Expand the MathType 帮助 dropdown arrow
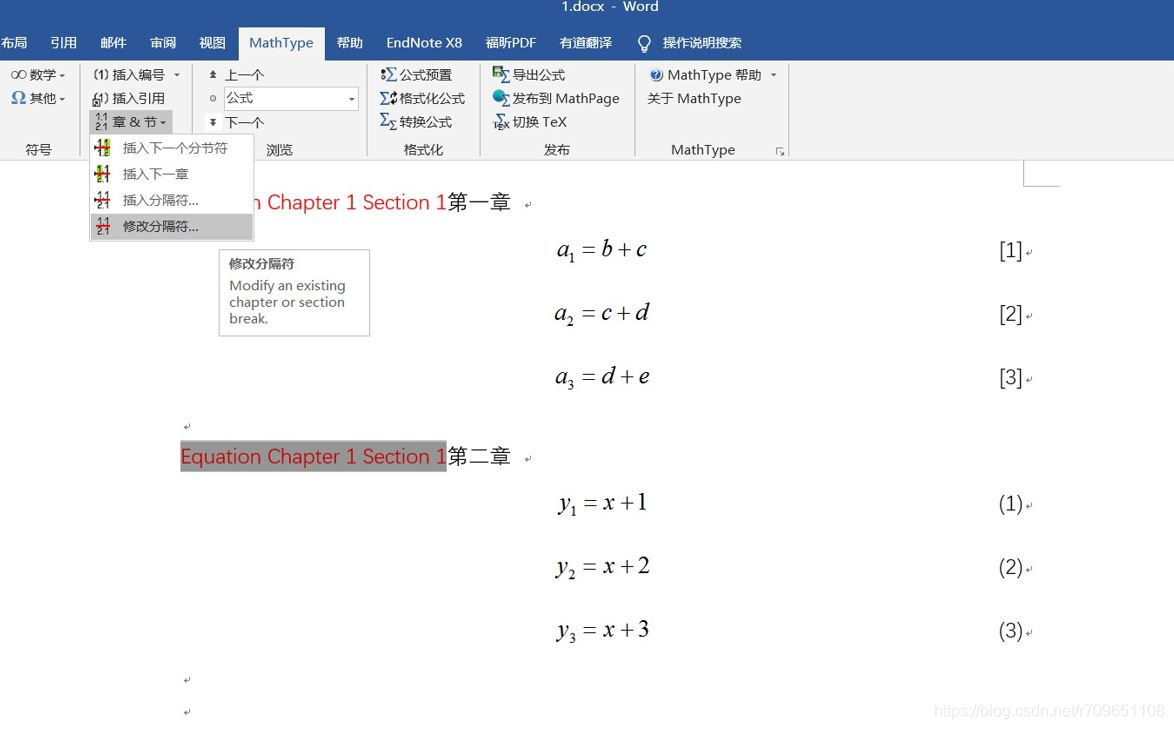1174x729 pixels. point(773,75)
